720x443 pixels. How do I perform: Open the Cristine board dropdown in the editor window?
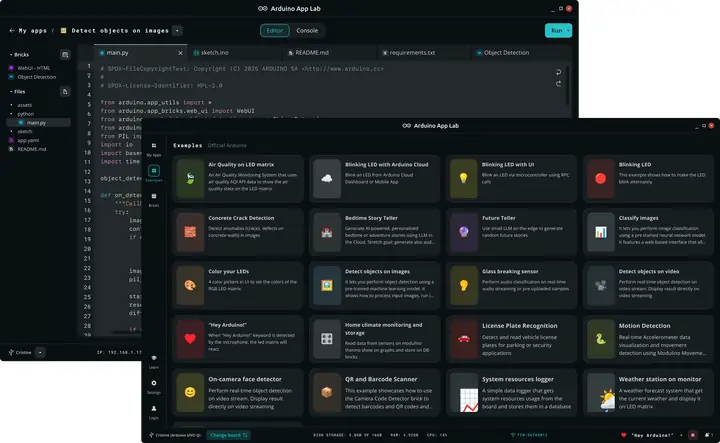[40, 353]
